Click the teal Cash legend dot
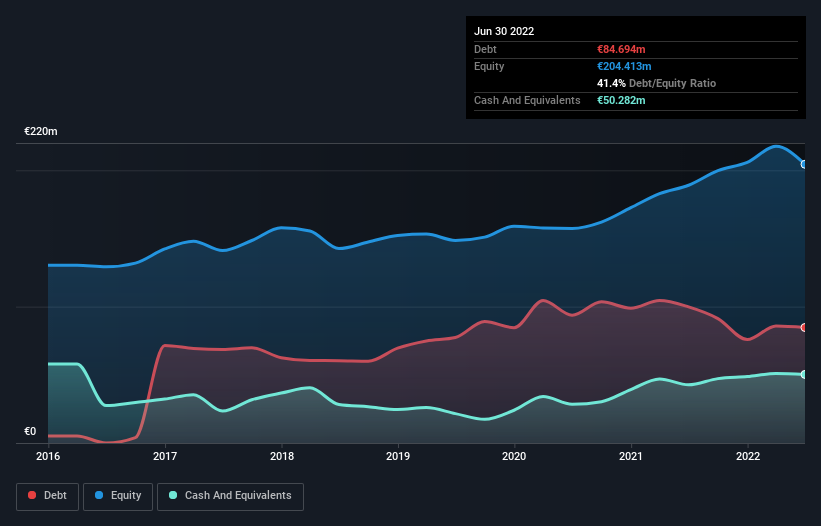Image resolution: width=821 pixels, height=526 pixels. pyautogui.click(x=173, y=495)
